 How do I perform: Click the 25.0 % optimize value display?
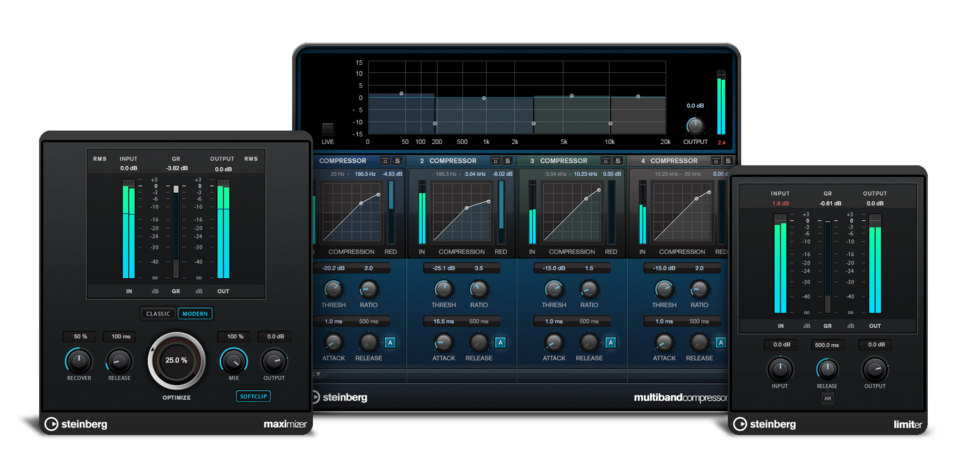(x=176, y=360)
